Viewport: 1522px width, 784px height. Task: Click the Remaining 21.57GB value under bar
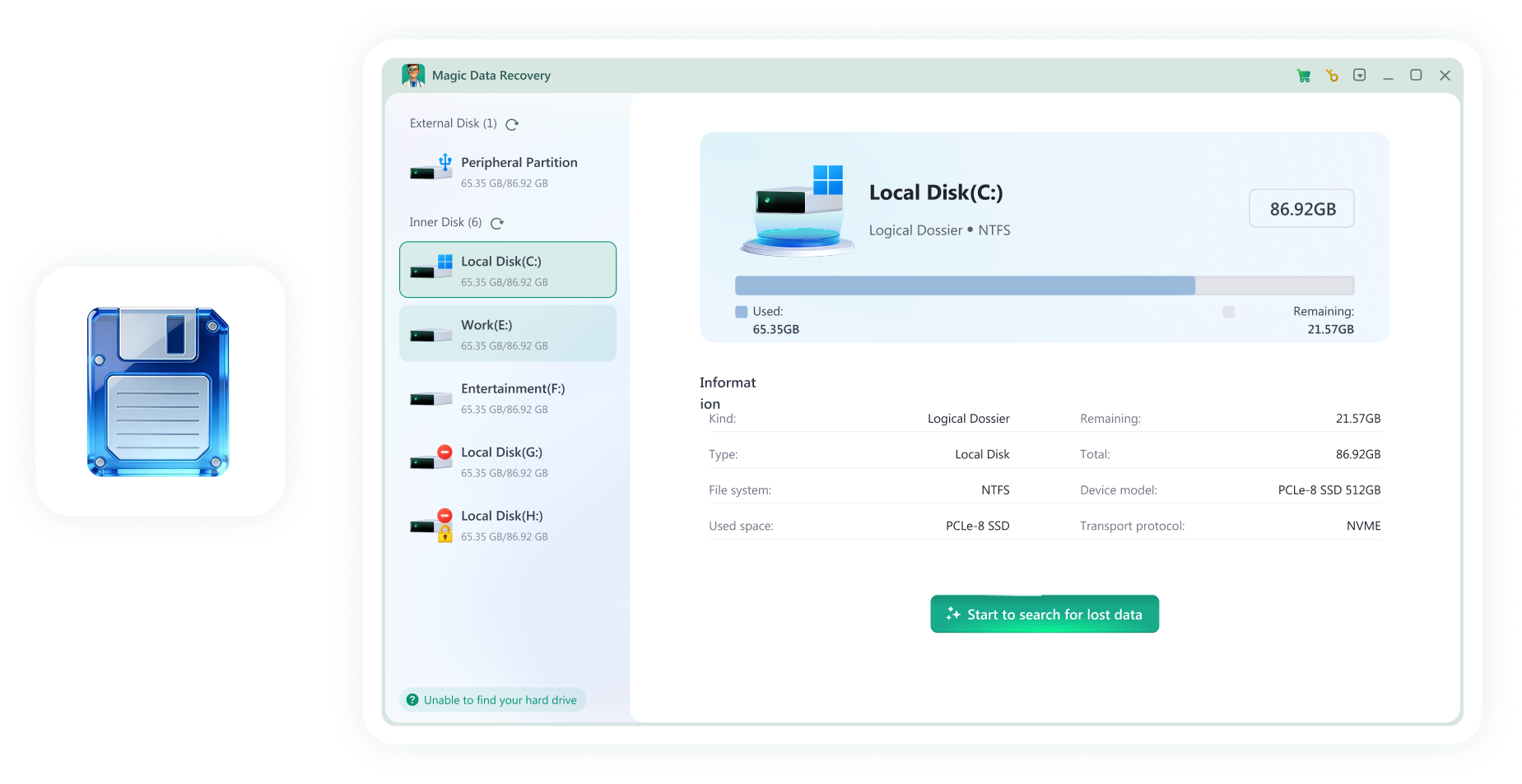pyautogui.click(x=1330, y=329)
